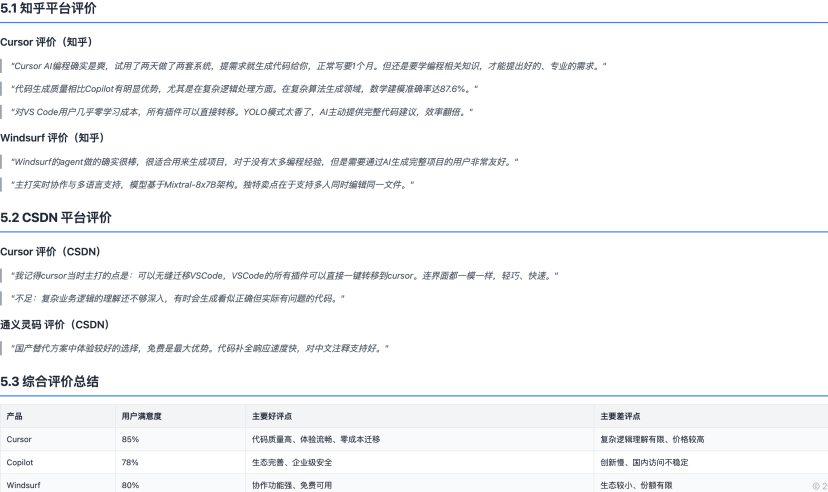Click the 5.3 综合评价总结 heading
The image size is (828, 492).
click(50, 381)
